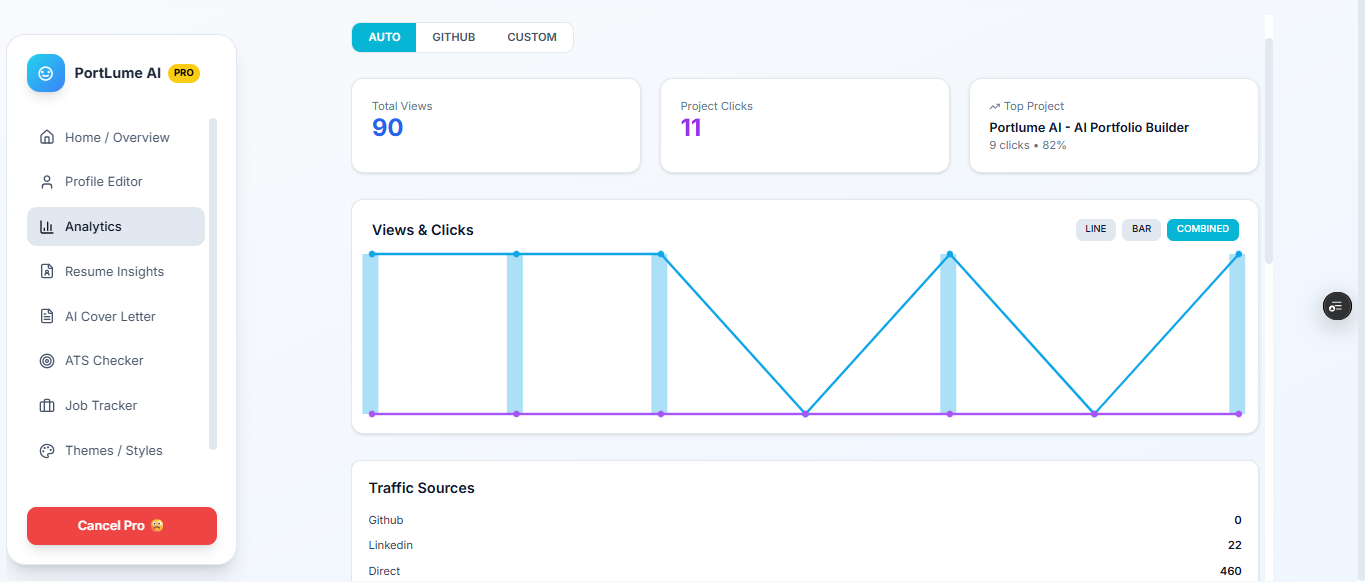Click the Linkedin value 22
1365x582 pixels.
click(1235, 545)
